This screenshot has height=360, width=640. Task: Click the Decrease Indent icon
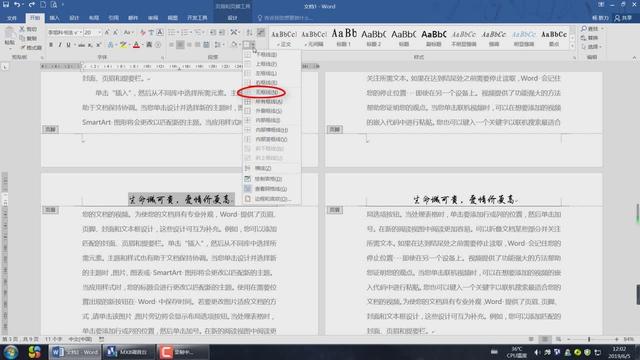click(213, 32)
